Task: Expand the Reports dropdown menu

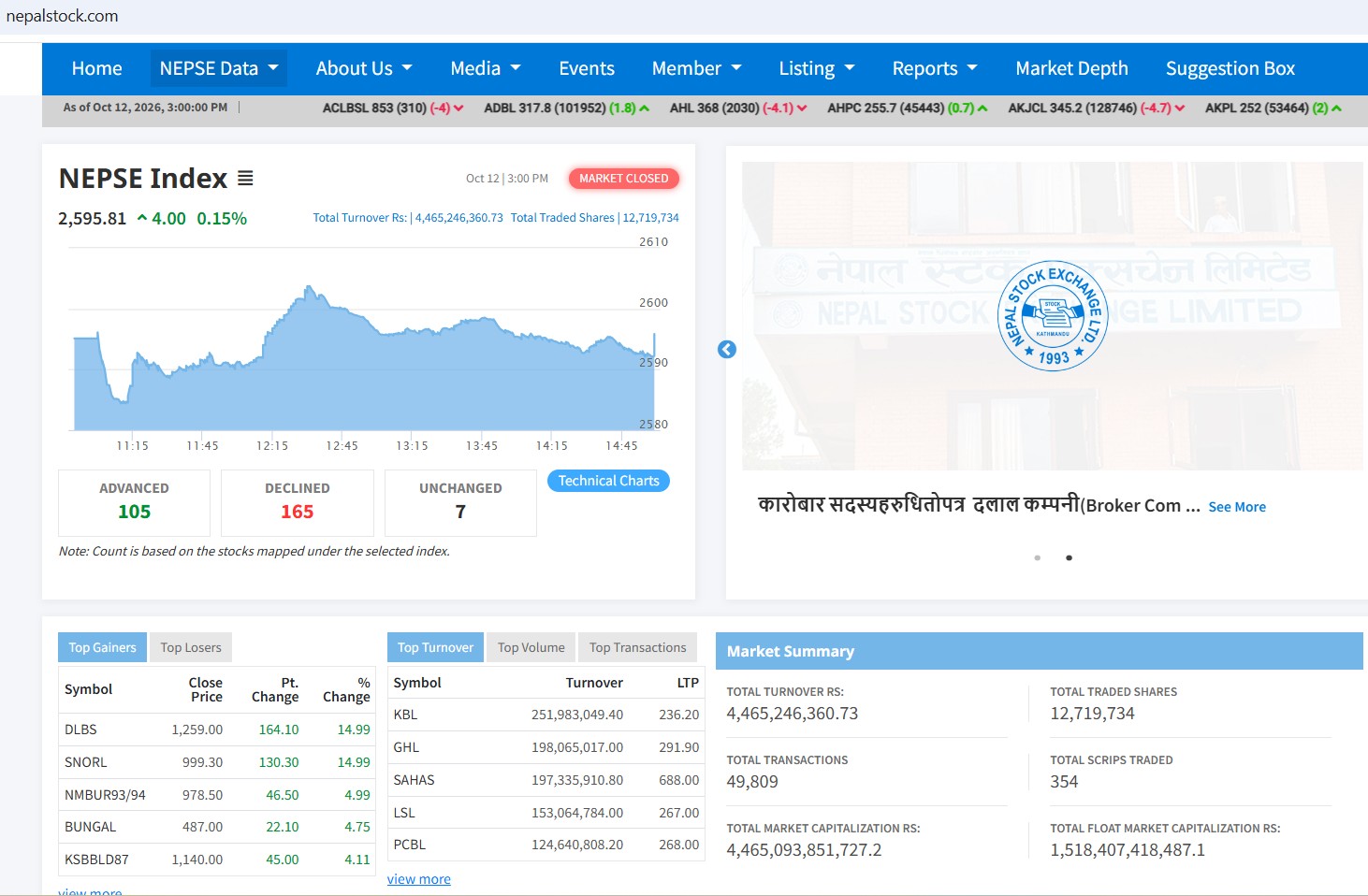Action: [935, 68]
